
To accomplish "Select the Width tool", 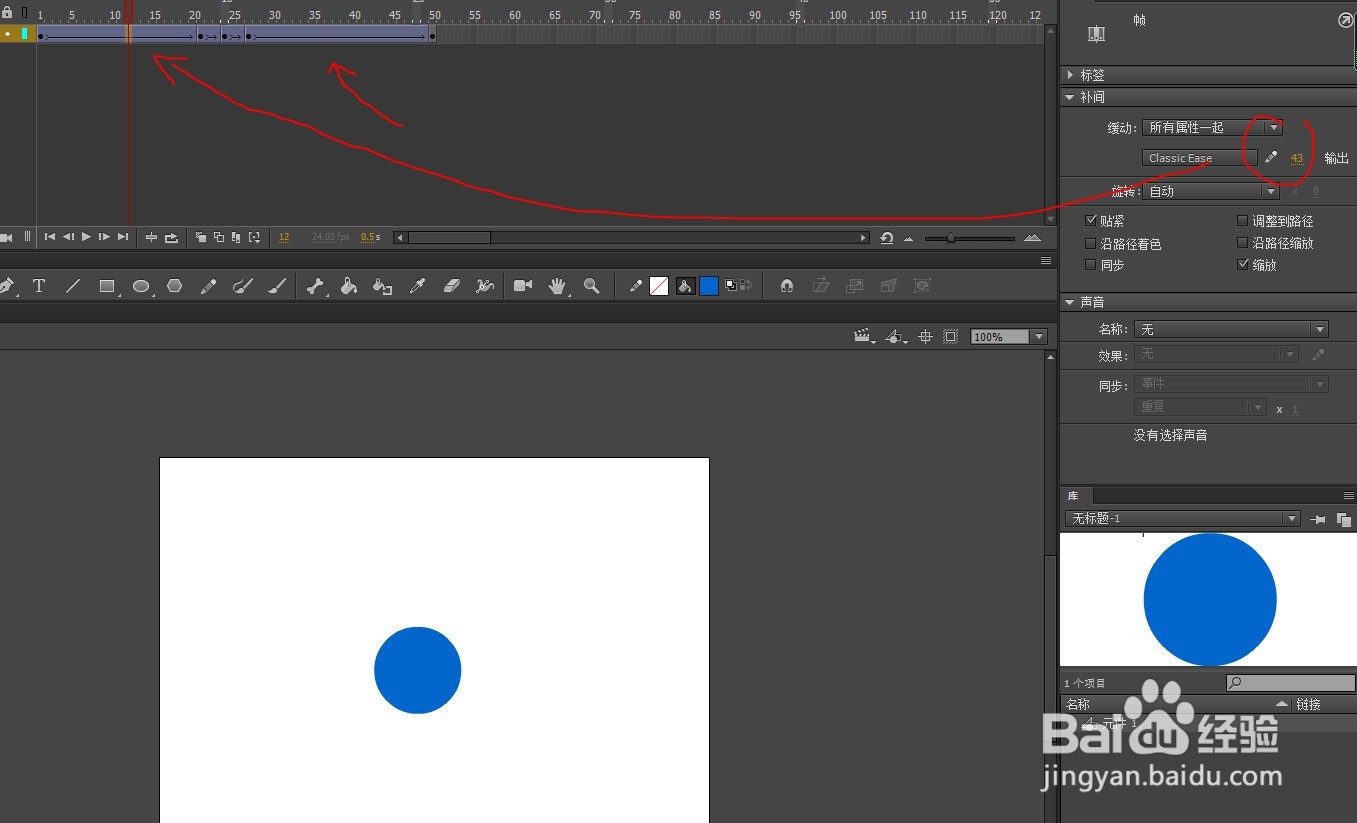I will 485,286.
